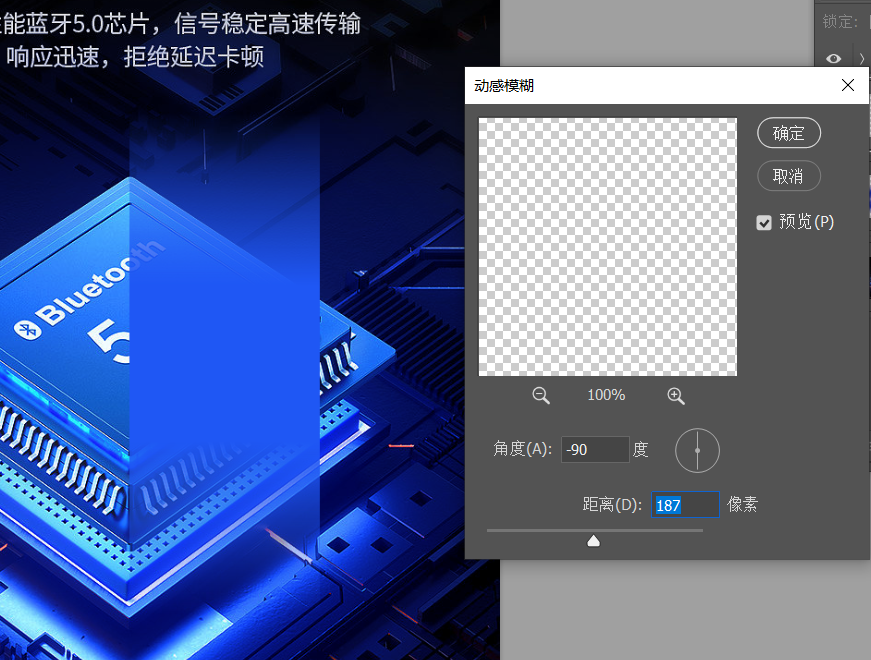Click the 动感模糊 dialog title text
Screen dimensions: 871x660
(504, 86)
